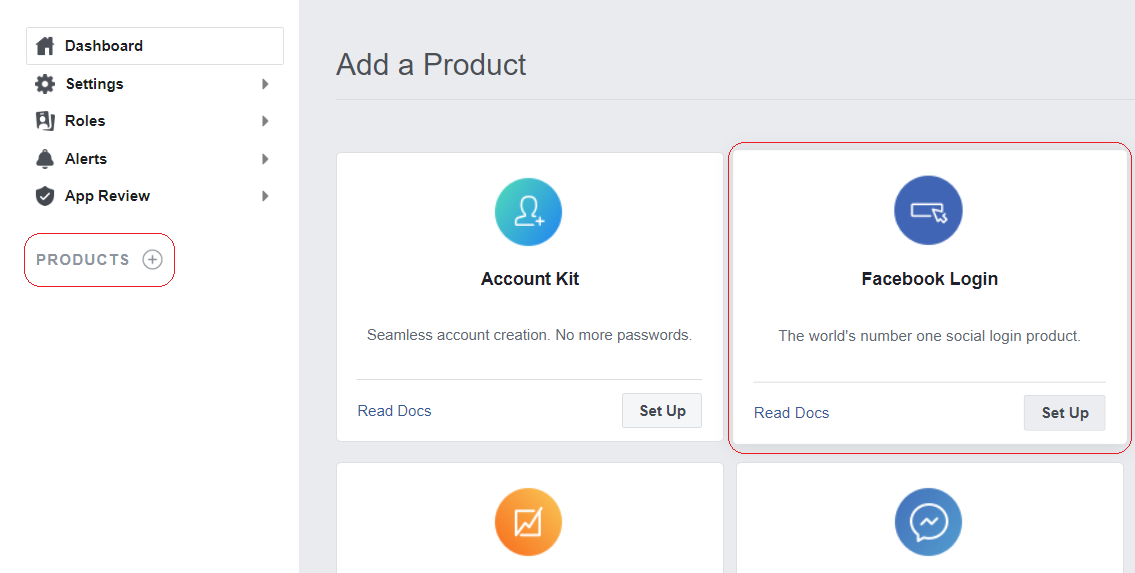The width and height of the screenshot is (1135, 573).
Task: Expand the Settings submenu arrow
Action: [265, 84]
